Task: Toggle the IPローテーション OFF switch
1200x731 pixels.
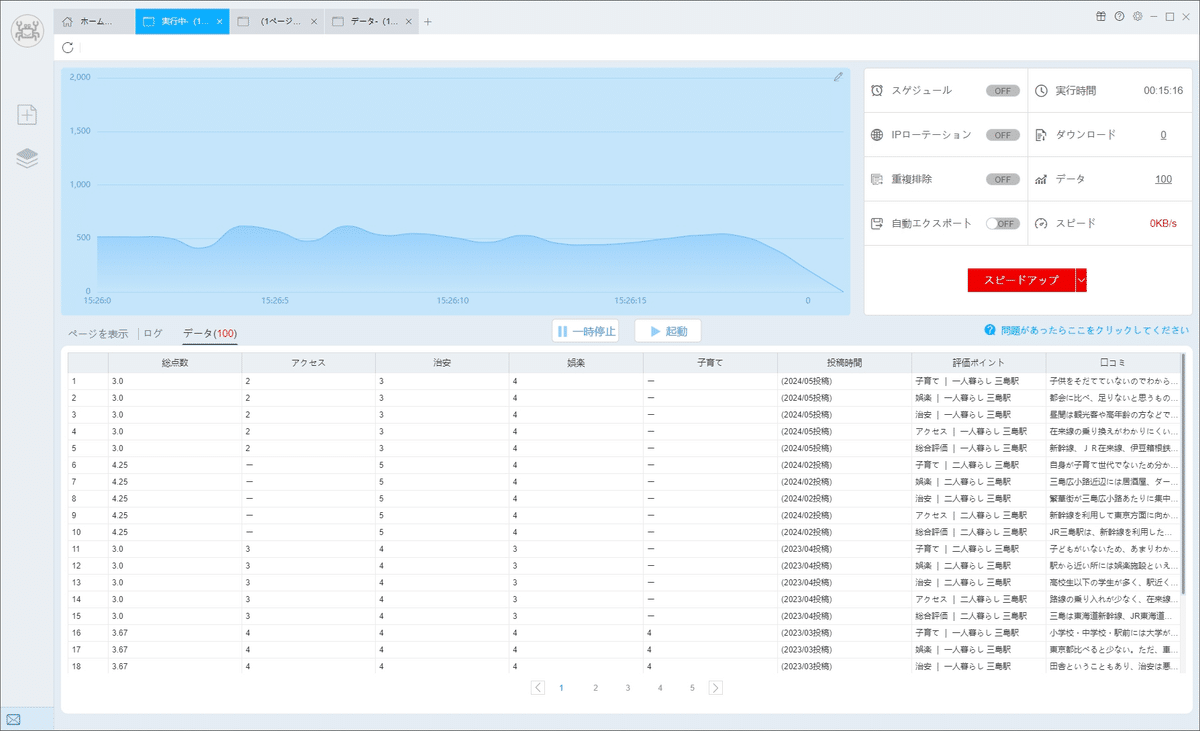Action: pos(1003,134)
